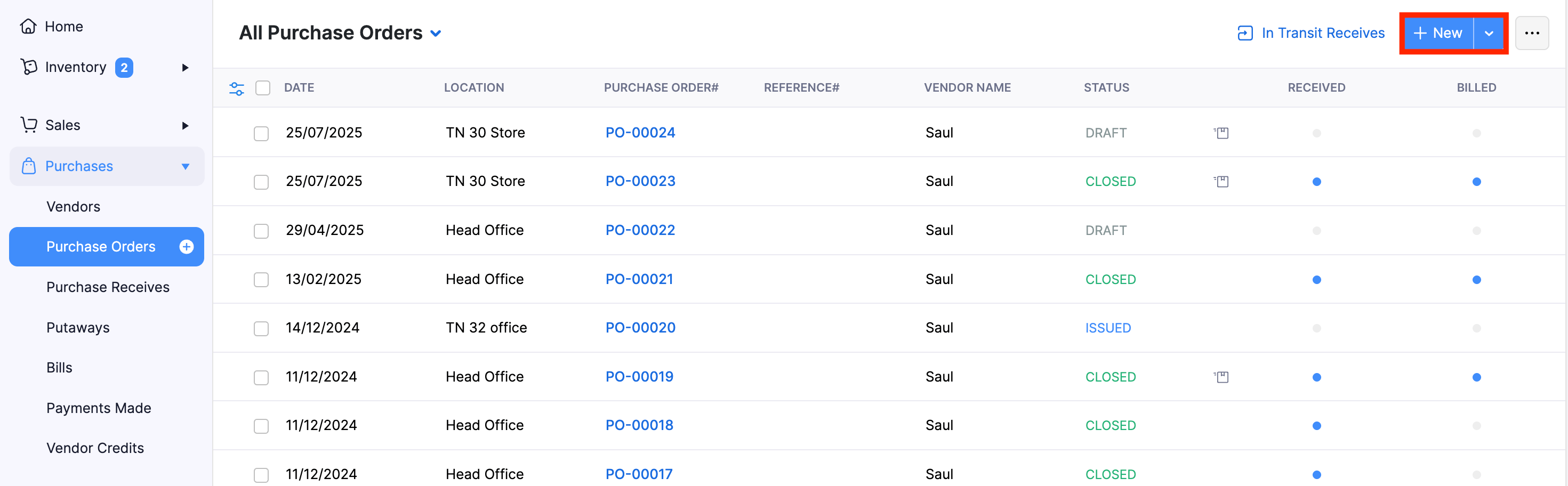
Task: Open purchase order PO-00021 link
Action: click(x=639, y=279)
